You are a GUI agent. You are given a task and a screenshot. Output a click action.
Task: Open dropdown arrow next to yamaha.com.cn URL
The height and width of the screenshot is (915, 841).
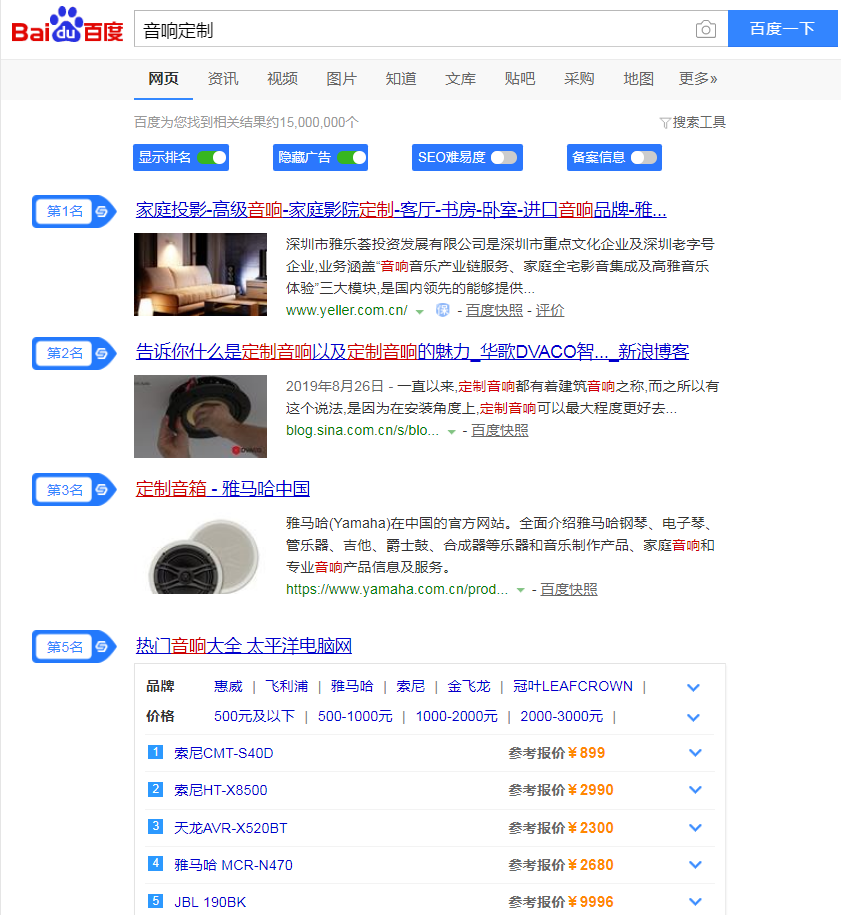tap(521, 591)
